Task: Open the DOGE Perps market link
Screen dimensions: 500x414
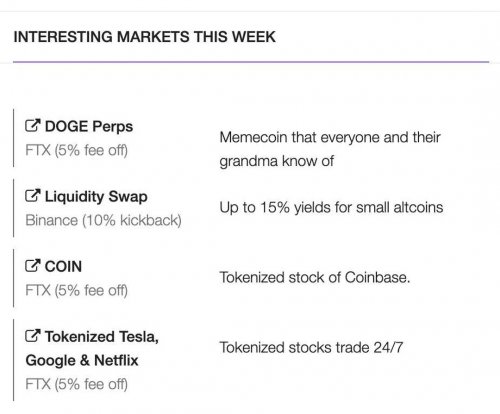Action: point(89,127)
